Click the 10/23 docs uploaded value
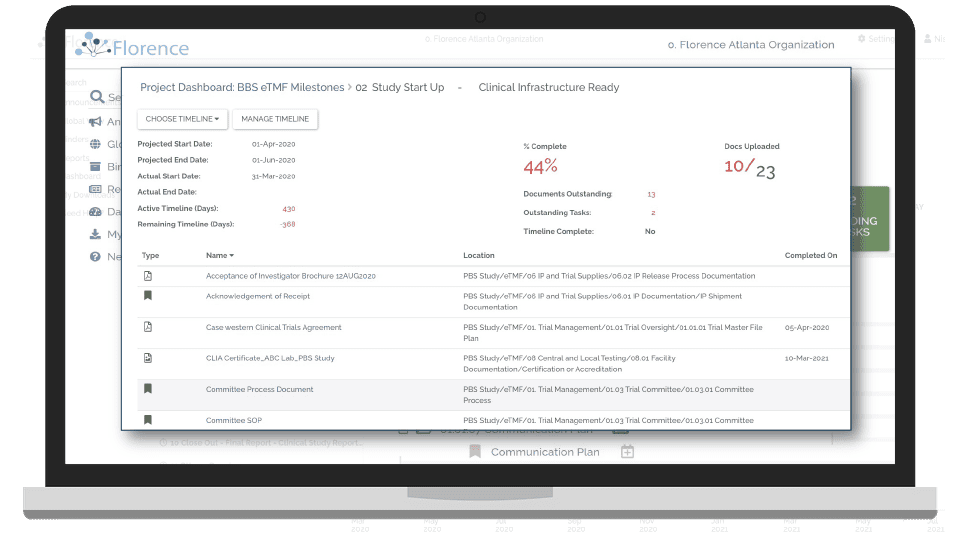 tap(749, 168)
